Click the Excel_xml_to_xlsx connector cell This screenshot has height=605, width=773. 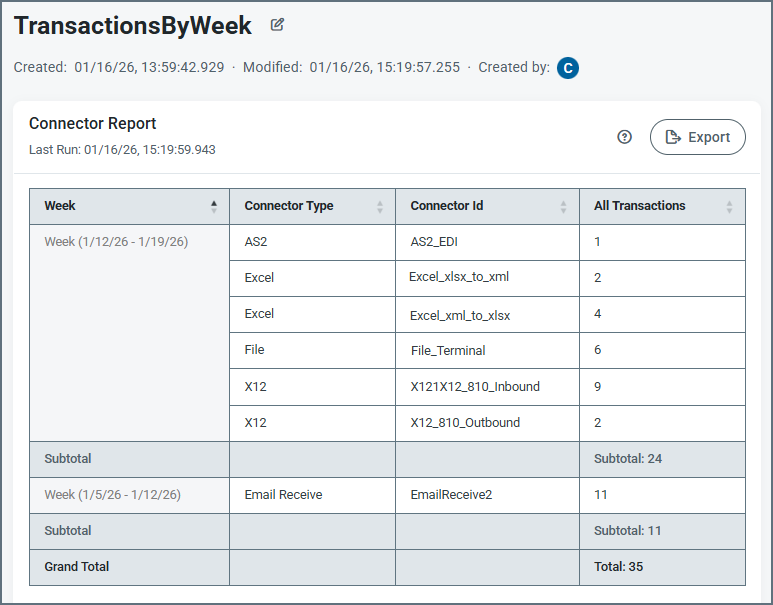tap(460, 314)
